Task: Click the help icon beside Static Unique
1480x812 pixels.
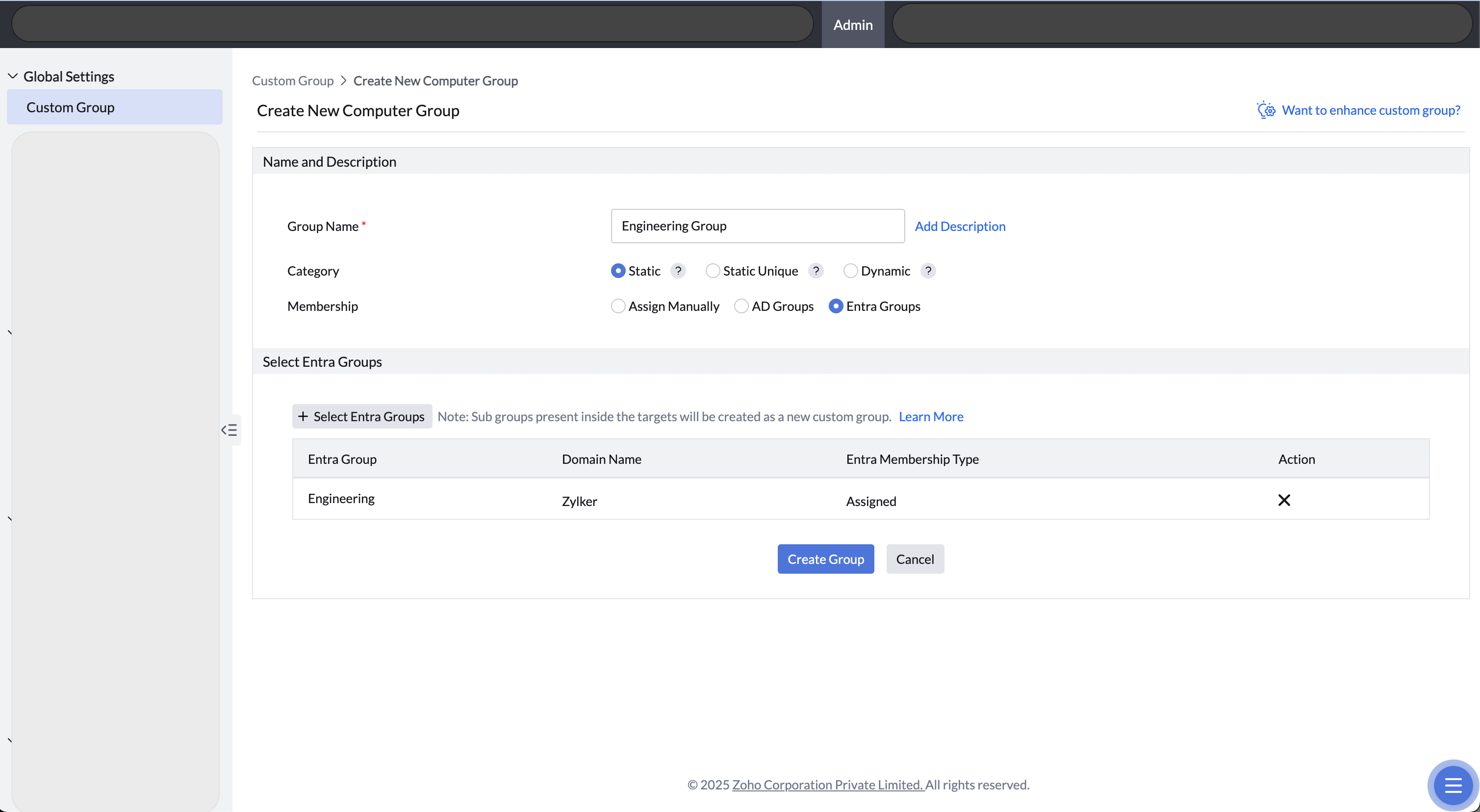Action: tap(815, 271)
